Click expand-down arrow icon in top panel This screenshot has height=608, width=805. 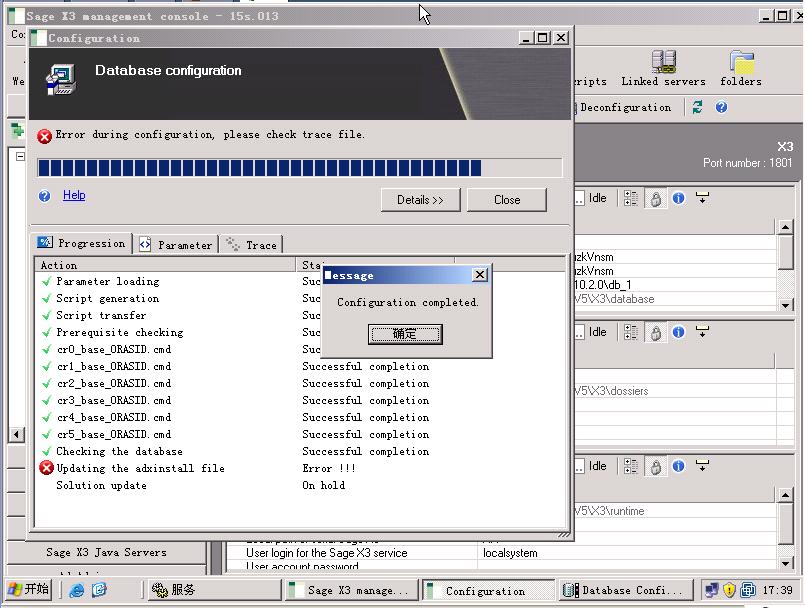click(702, 198)
